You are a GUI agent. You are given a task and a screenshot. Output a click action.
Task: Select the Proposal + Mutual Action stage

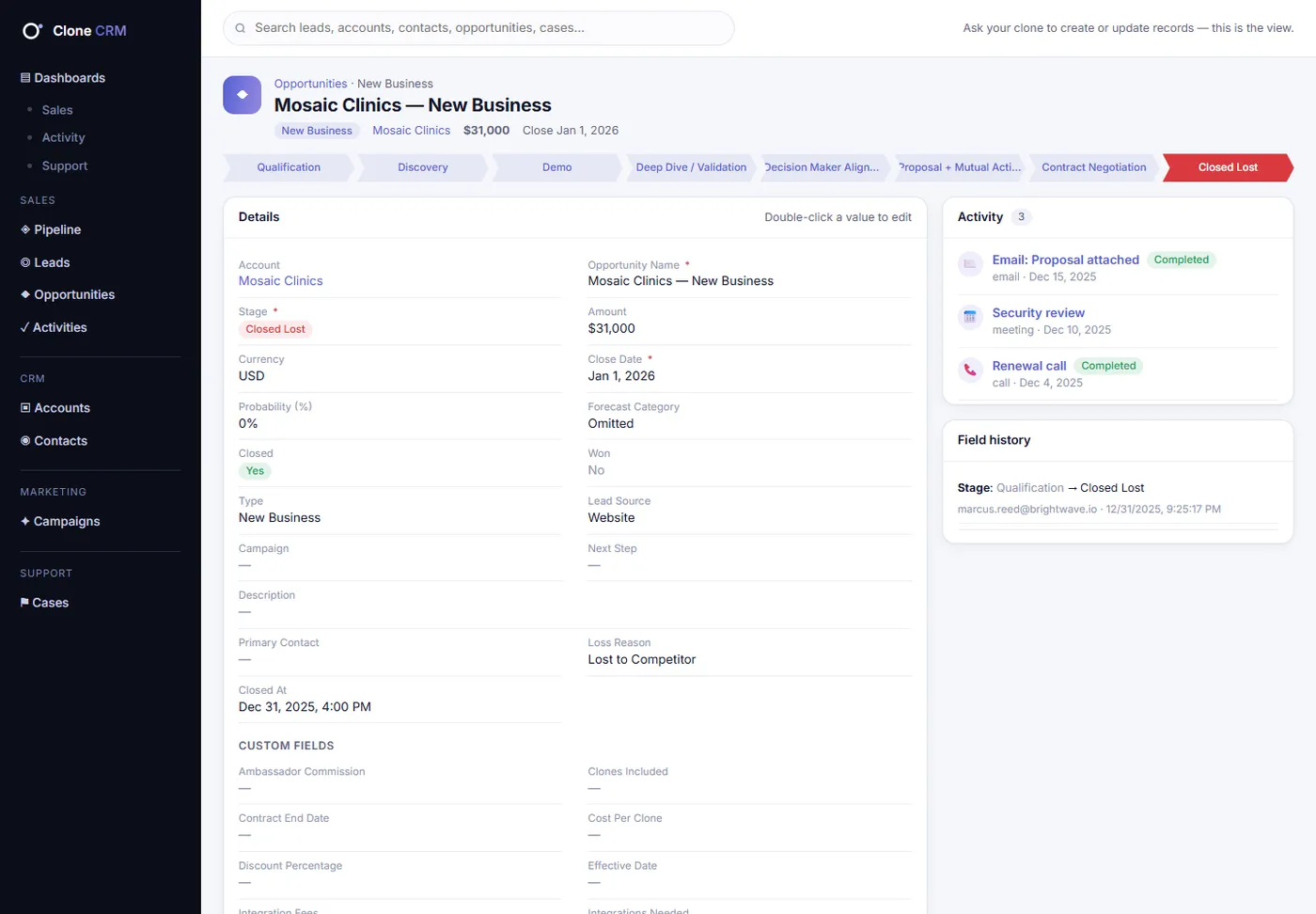click(959, 167)
